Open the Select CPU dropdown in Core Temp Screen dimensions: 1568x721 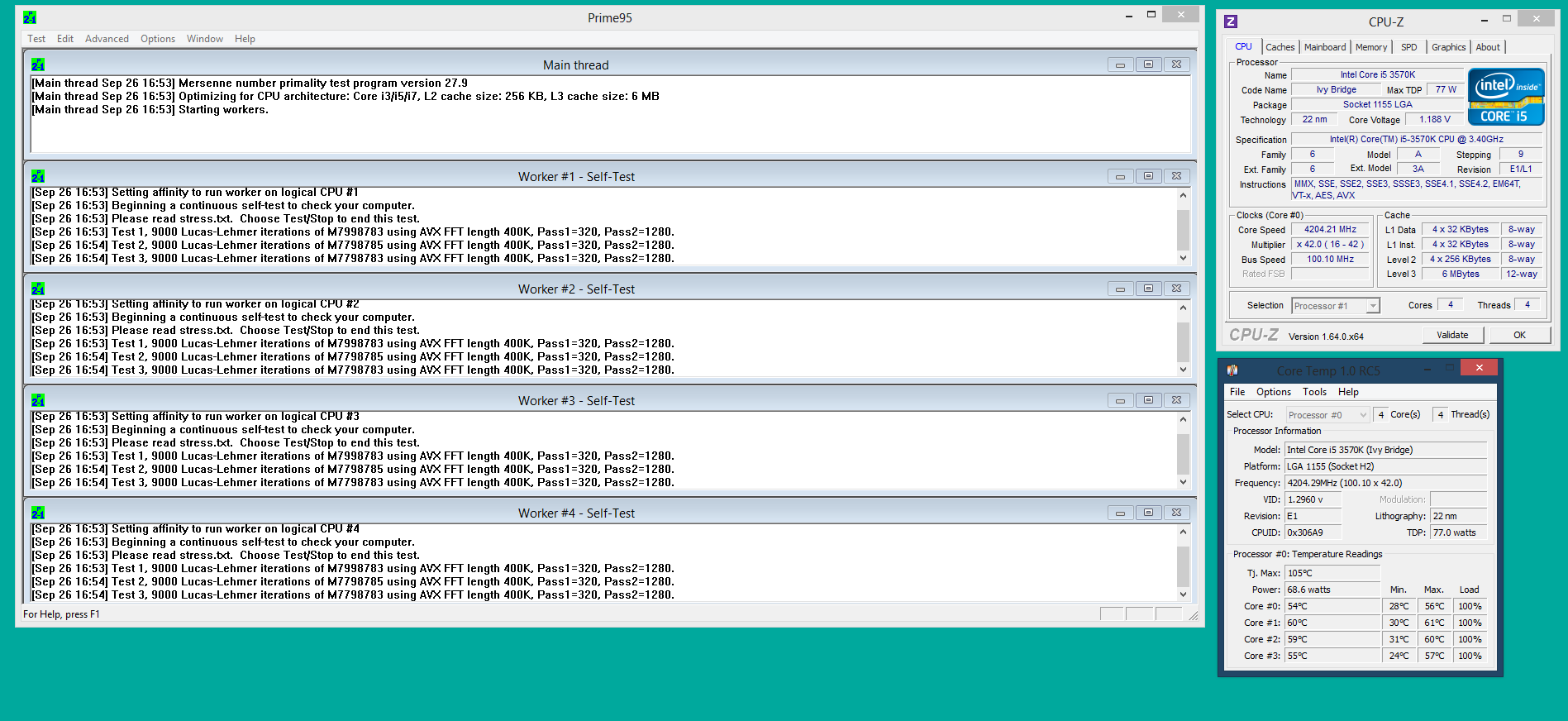click(1327, 415)
